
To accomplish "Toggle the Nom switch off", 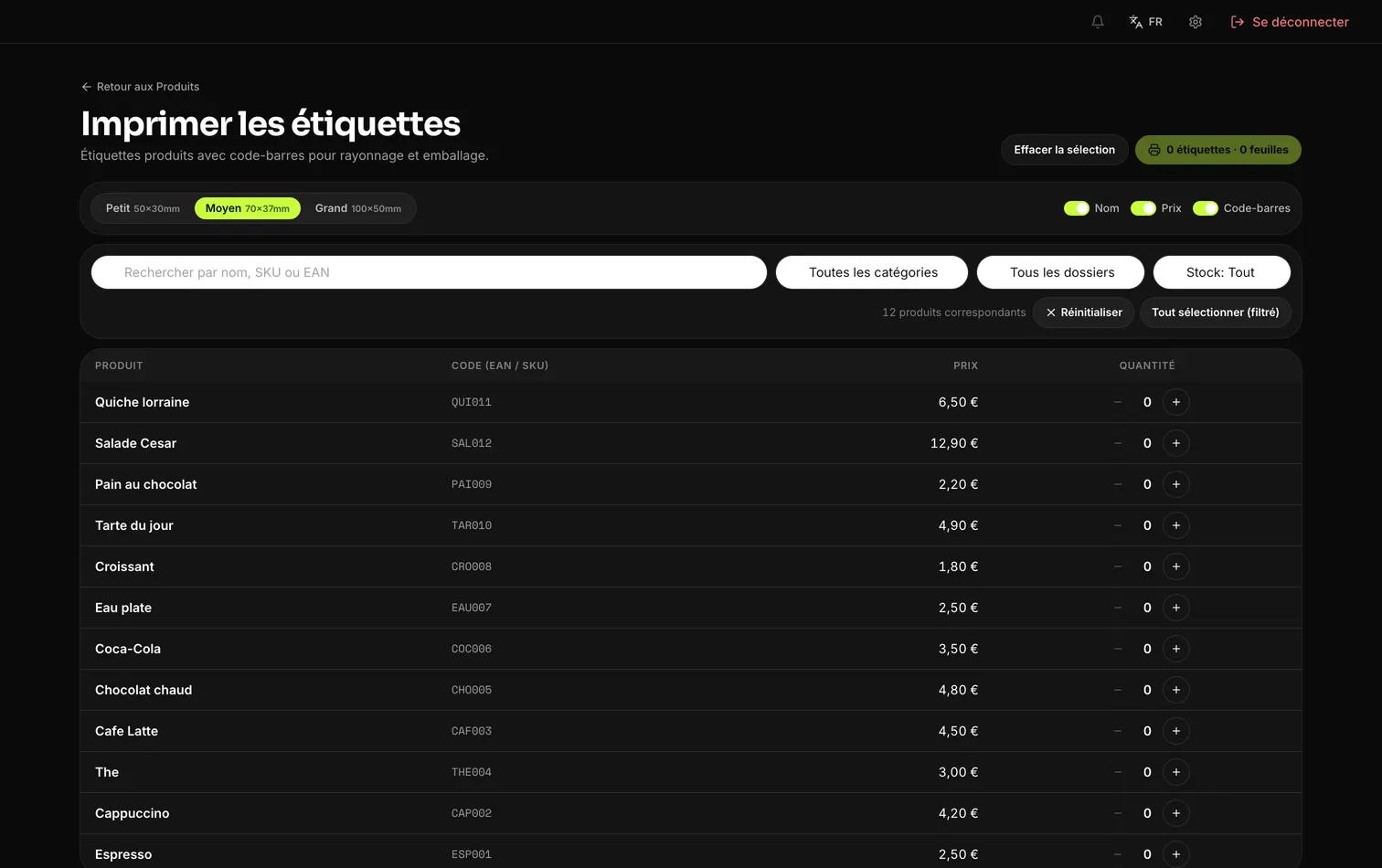I will [x=1077, y=208].
